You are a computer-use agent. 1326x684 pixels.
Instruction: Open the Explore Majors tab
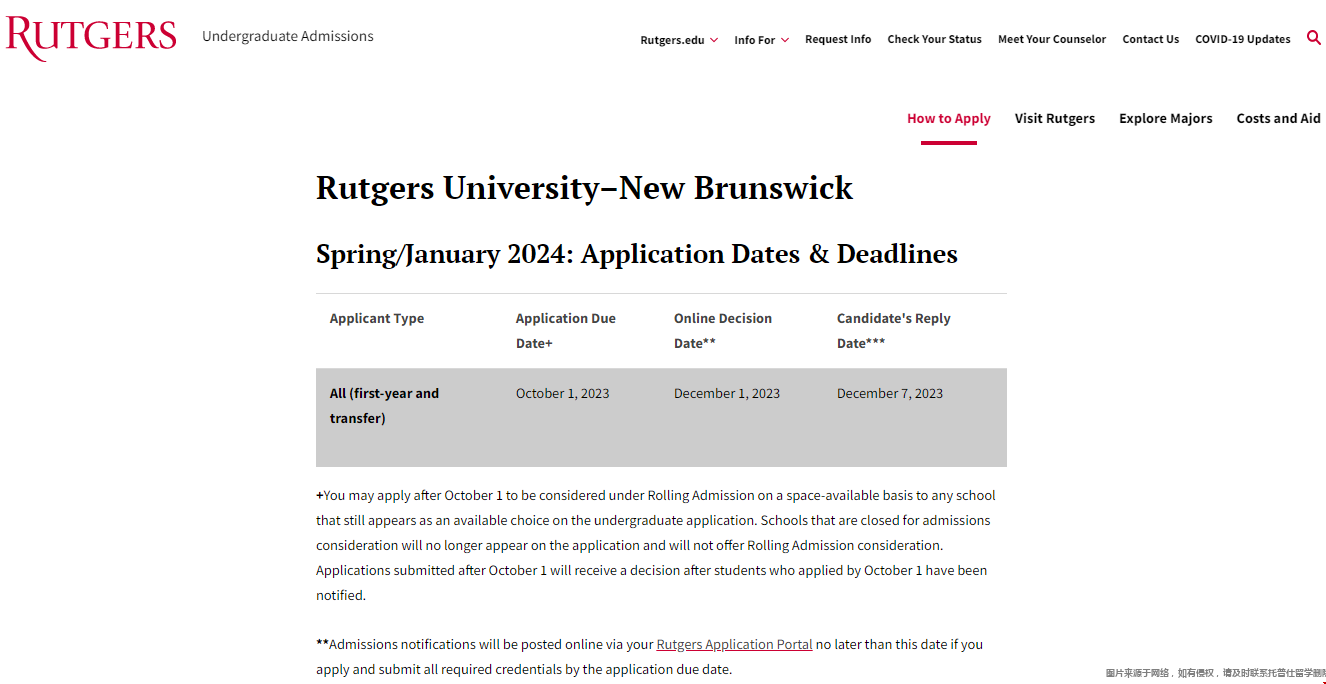(x=1165, y=118)
